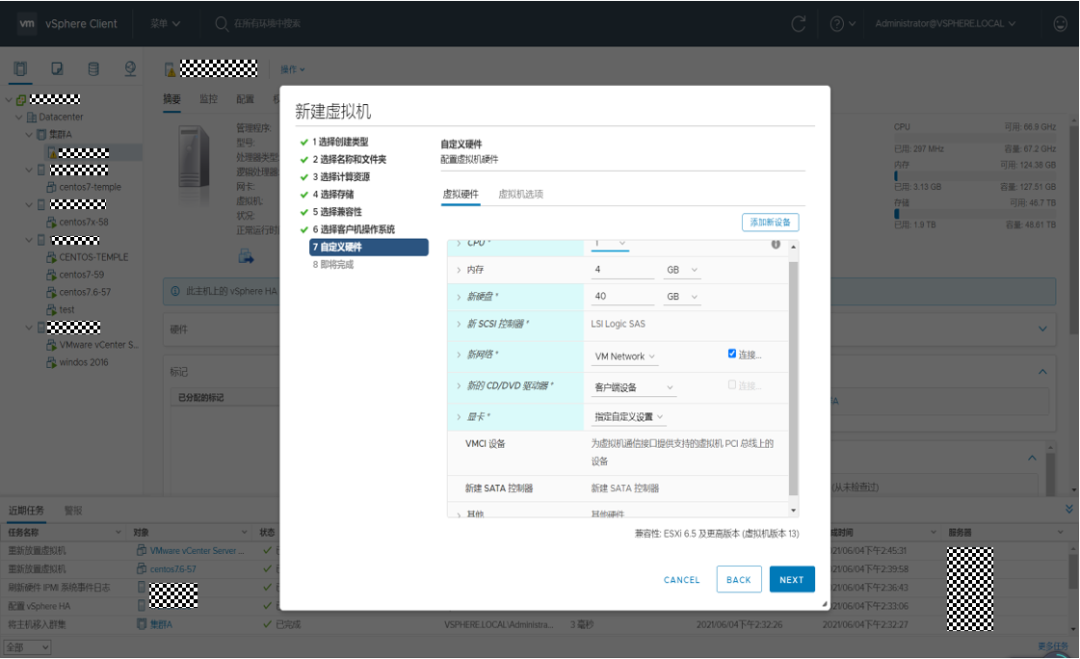Image resolution: width=1080 pixels, height=659 pixels.
Task: Click the NEXT button
Action: 792,580
